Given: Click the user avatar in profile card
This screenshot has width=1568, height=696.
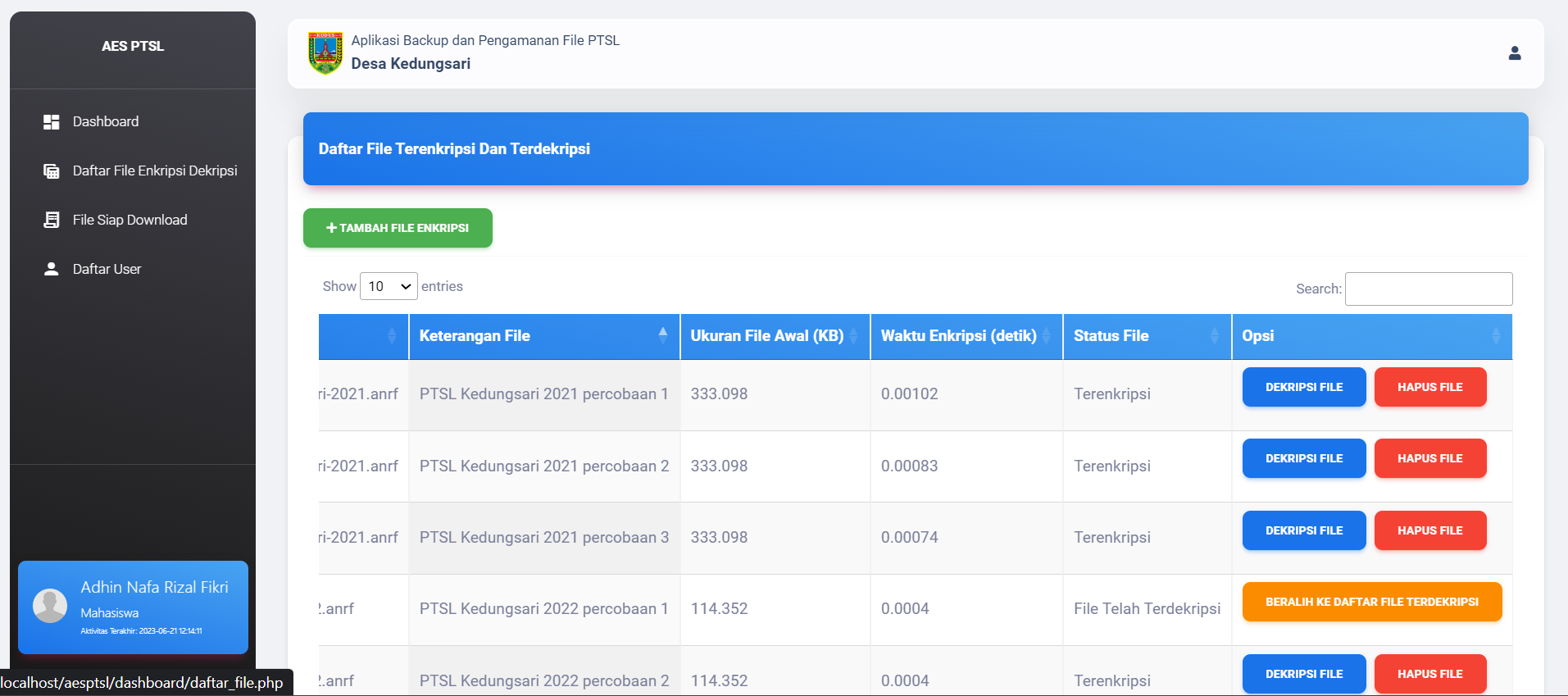Looking at the screenshot, I should point(50,606).
